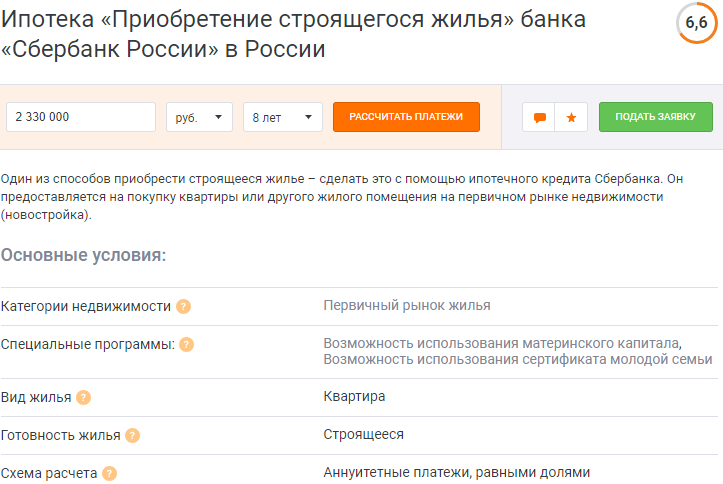Image resolution: width=723 pixels, height=484 pixels.
Task: Select text Возможность использования сертификата молодой семьи
Action: 518,359
